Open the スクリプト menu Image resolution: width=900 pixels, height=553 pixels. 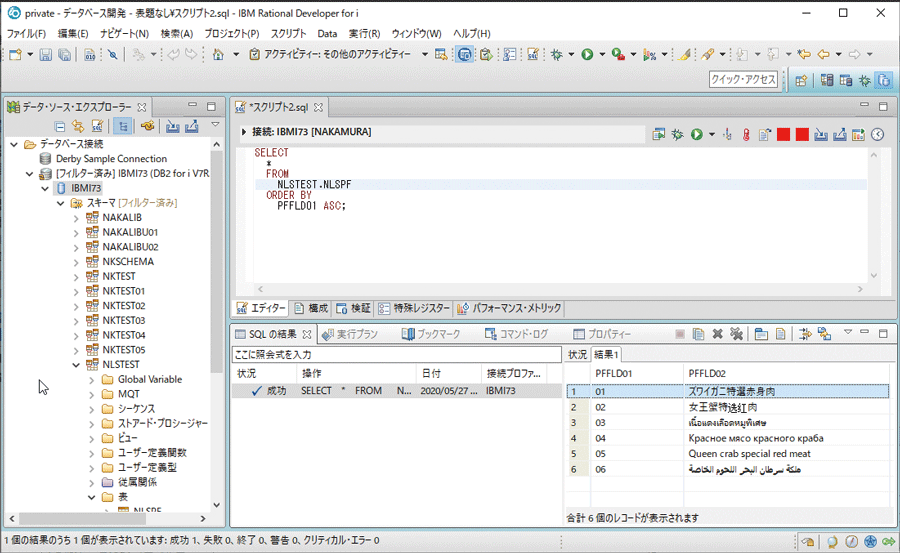(288, 33)
